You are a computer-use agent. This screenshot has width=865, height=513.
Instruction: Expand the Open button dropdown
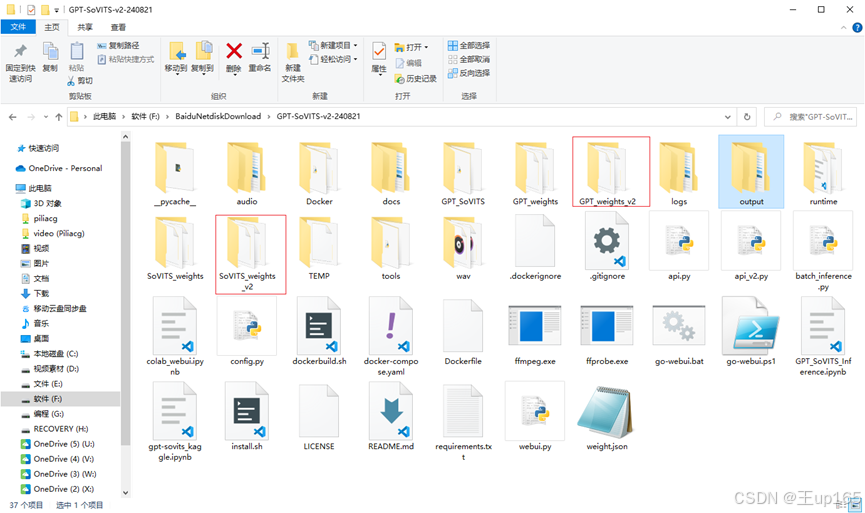coord(412,47)
